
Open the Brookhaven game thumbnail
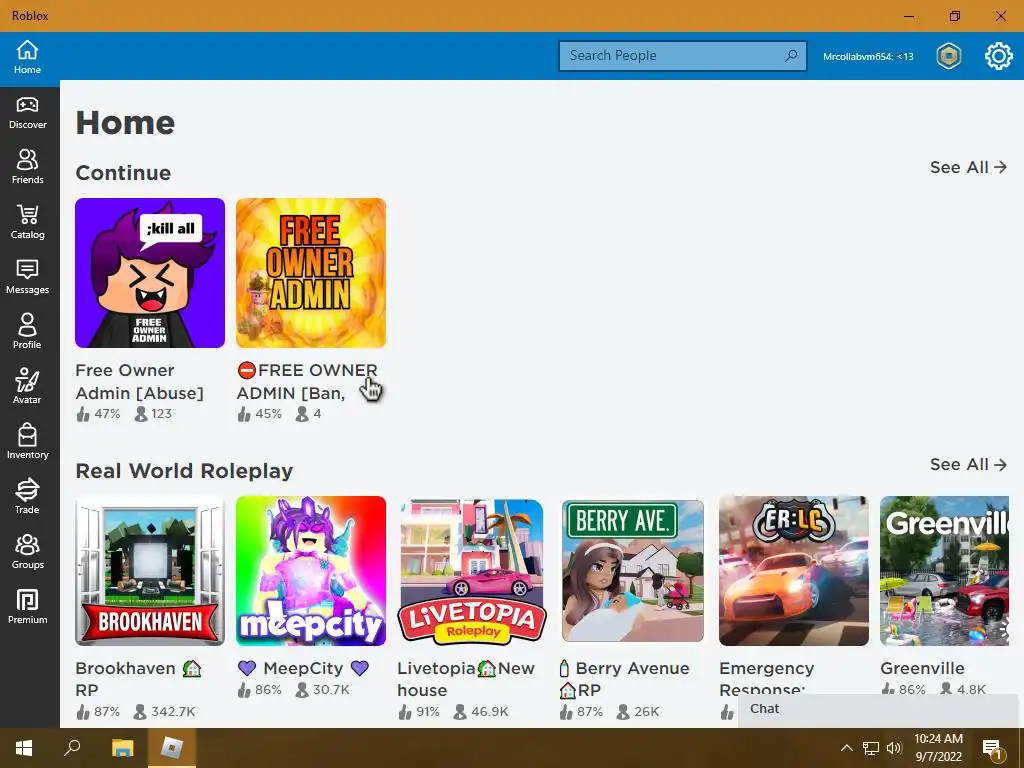tap(150, 571)
